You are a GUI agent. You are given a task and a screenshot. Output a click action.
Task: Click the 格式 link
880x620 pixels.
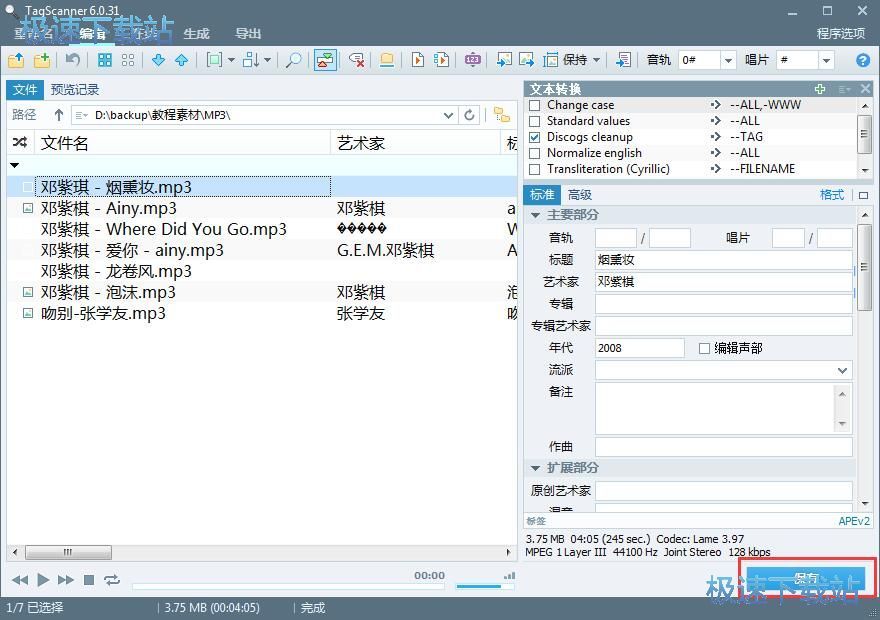click(832, 195)
